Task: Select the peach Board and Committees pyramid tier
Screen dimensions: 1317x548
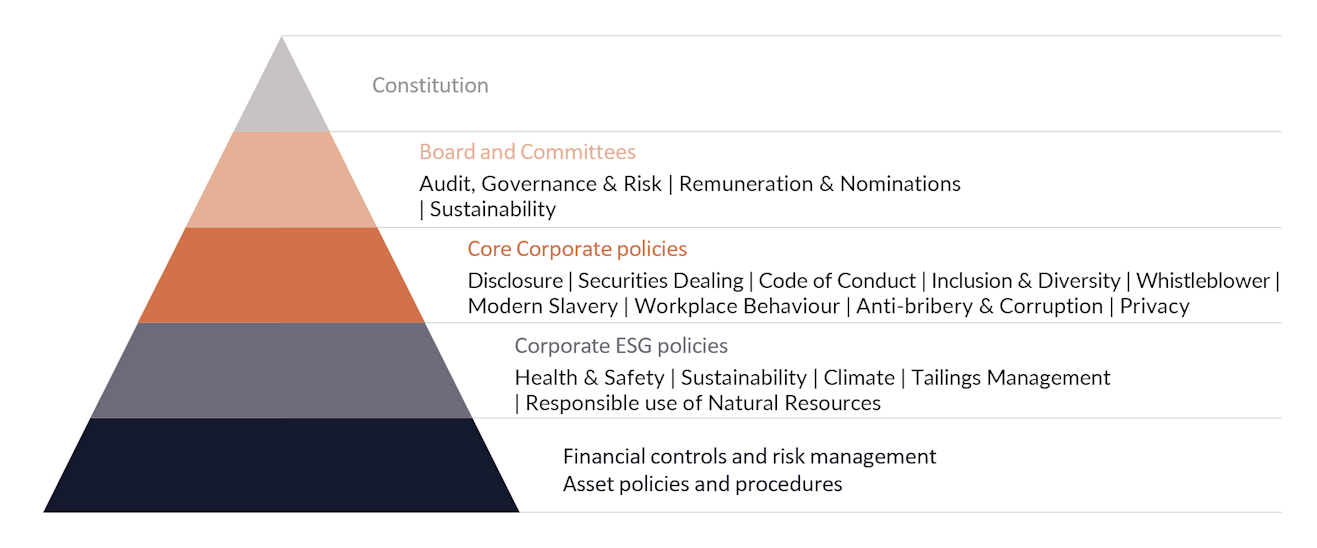Action: coord(281,180)
